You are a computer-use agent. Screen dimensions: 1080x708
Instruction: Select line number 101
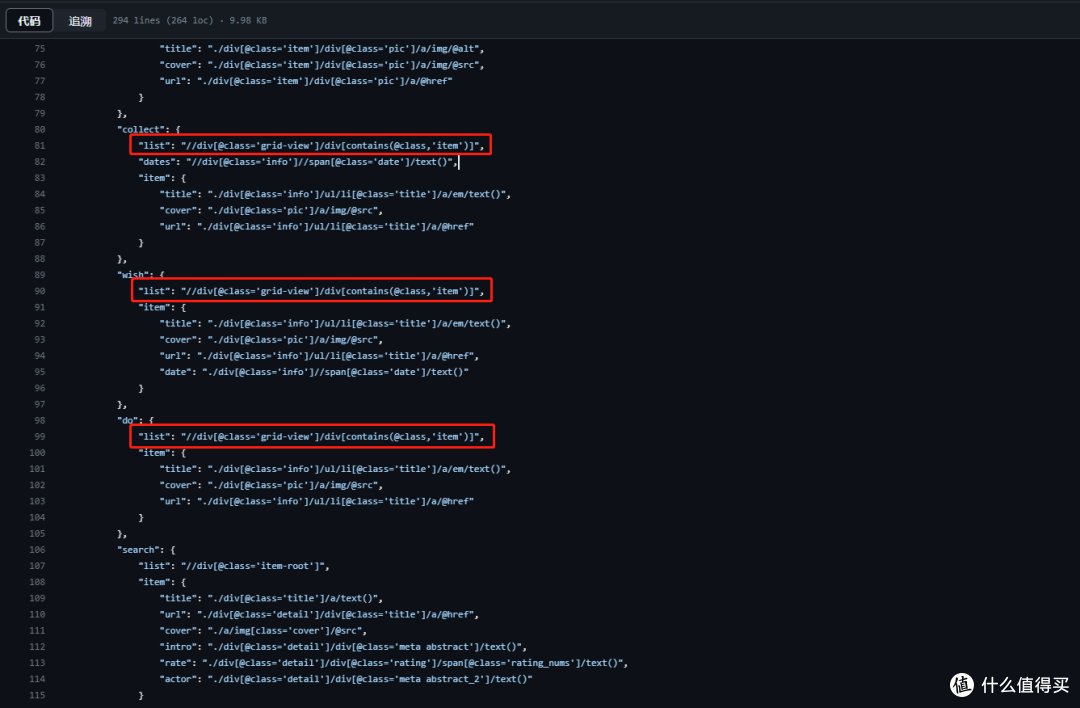pyautogui.click(x=37, y=469)
